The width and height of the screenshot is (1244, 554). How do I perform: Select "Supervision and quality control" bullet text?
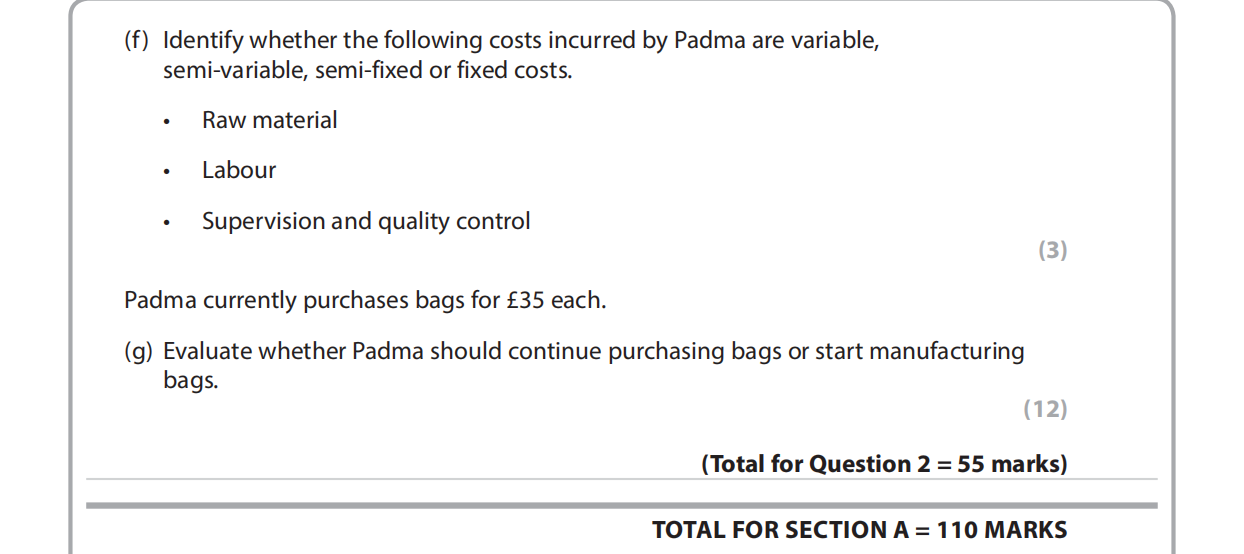(366, 222)
